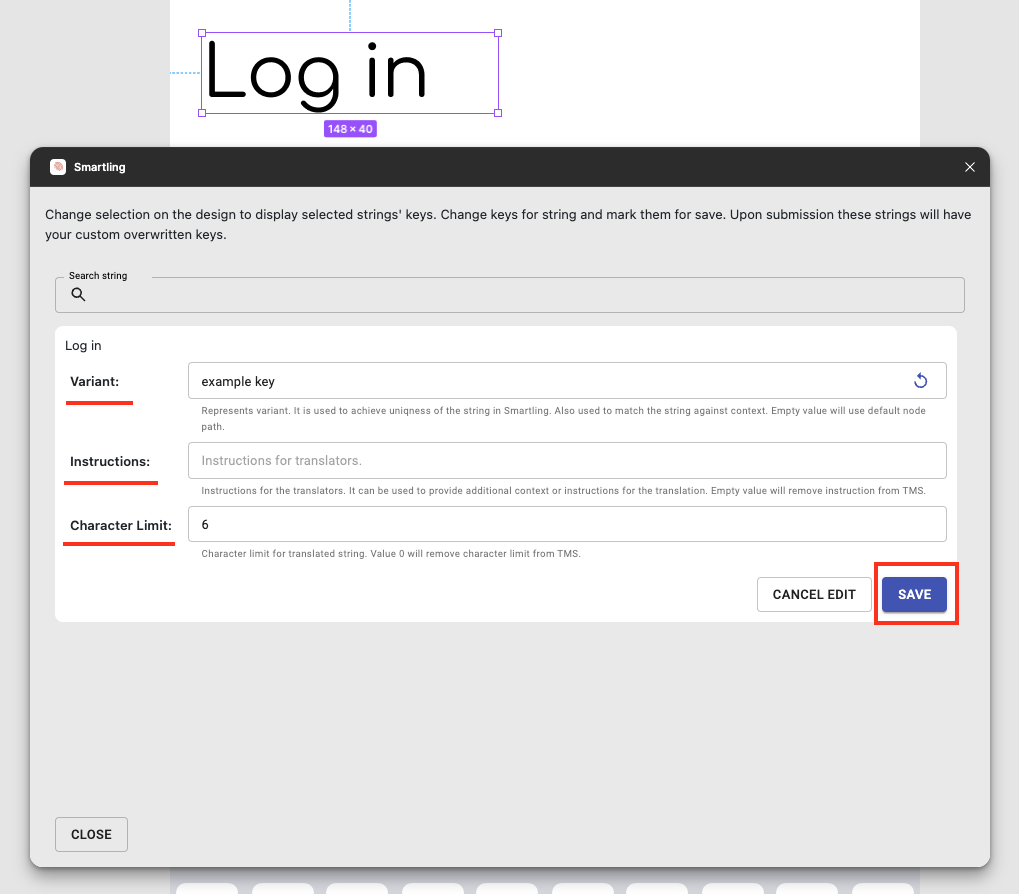Click the Search string label
Screen dimensions: 1019x894
click(x=98, y=275)
